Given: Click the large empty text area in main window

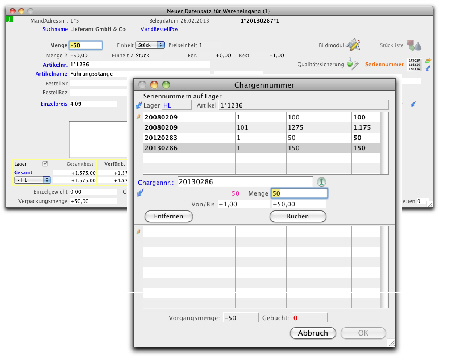Looking at the screenshot, I should (x=98, y=139).
